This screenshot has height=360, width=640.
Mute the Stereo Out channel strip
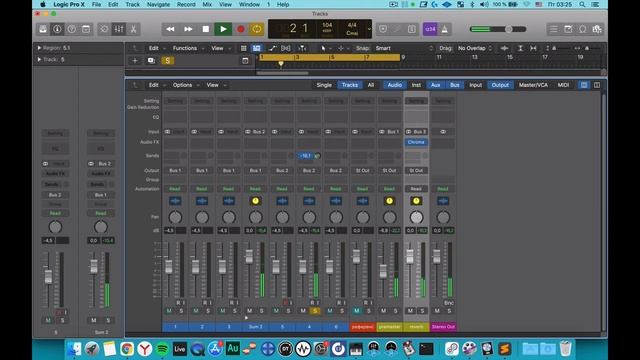click(x=437, y=311)
